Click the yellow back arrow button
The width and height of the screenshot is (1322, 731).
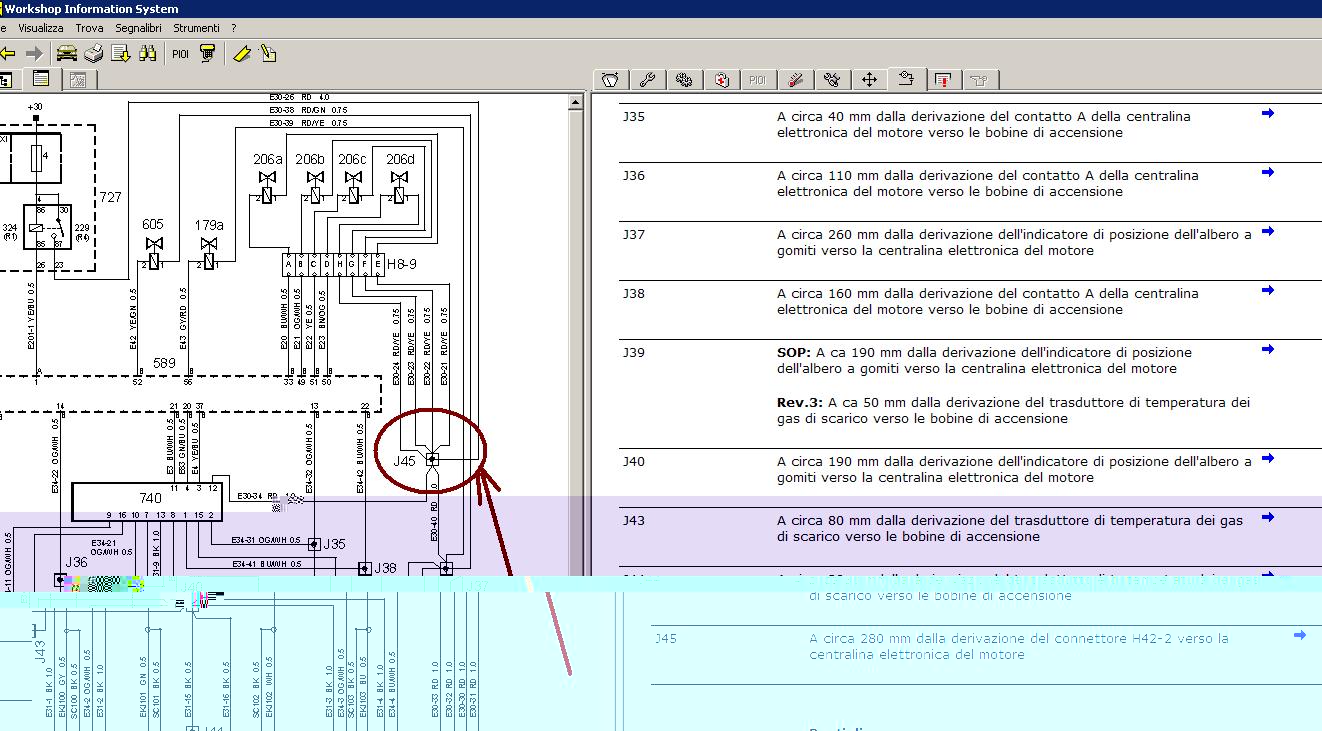coord(8,53)
